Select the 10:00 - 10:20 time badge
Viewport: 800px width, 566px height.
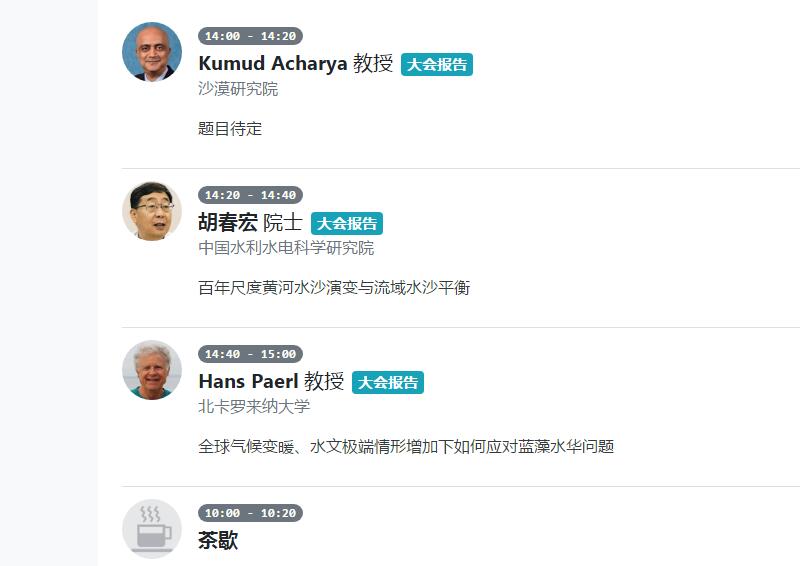pyautogui.click(x=250, y=513)
